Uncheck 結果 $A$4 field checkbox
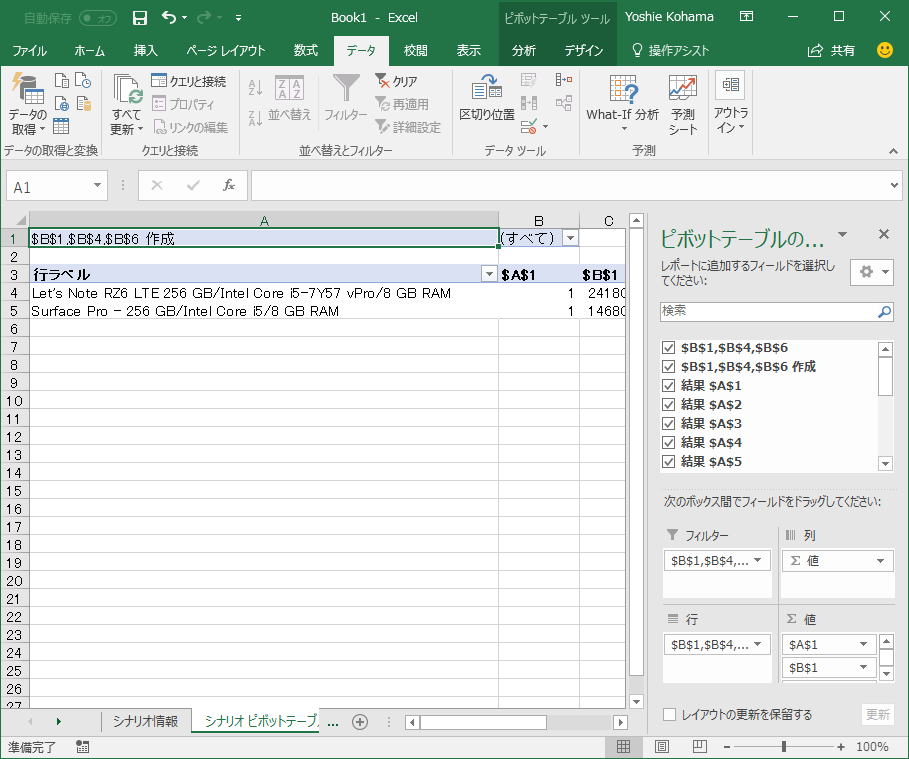 668,443
